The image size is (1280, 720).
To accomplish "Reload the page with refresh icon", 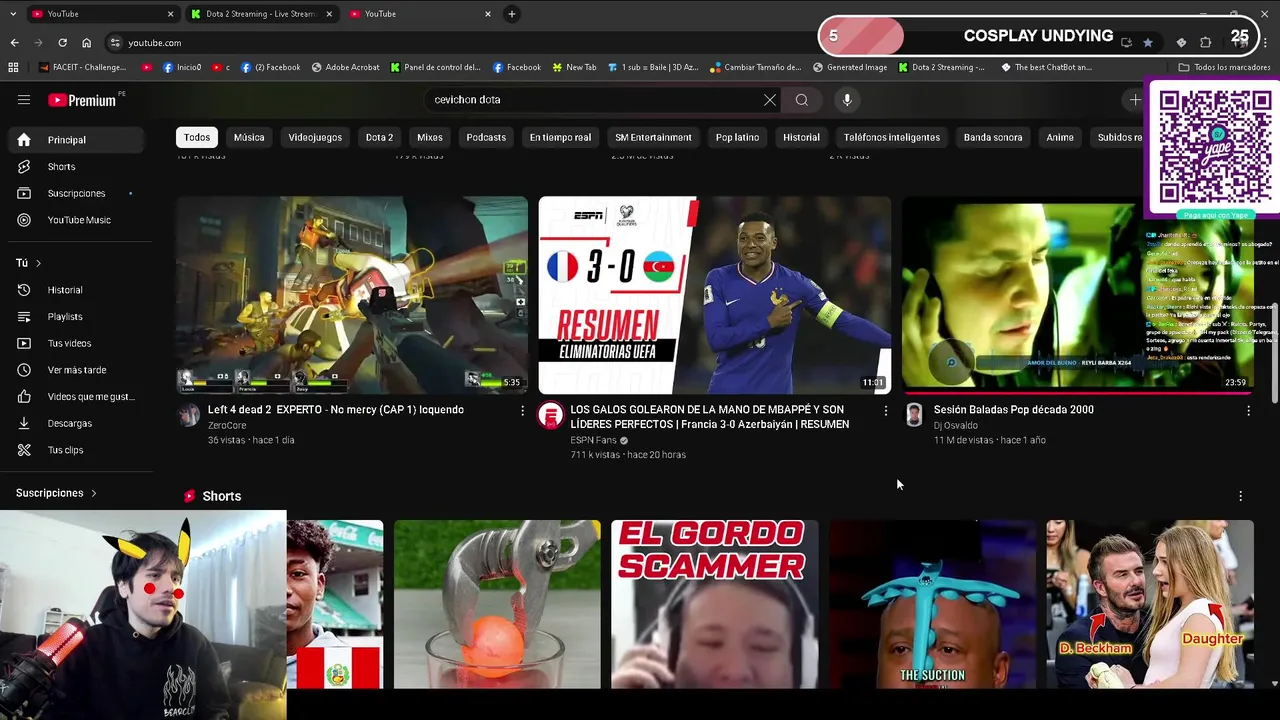I will point(62,43).
